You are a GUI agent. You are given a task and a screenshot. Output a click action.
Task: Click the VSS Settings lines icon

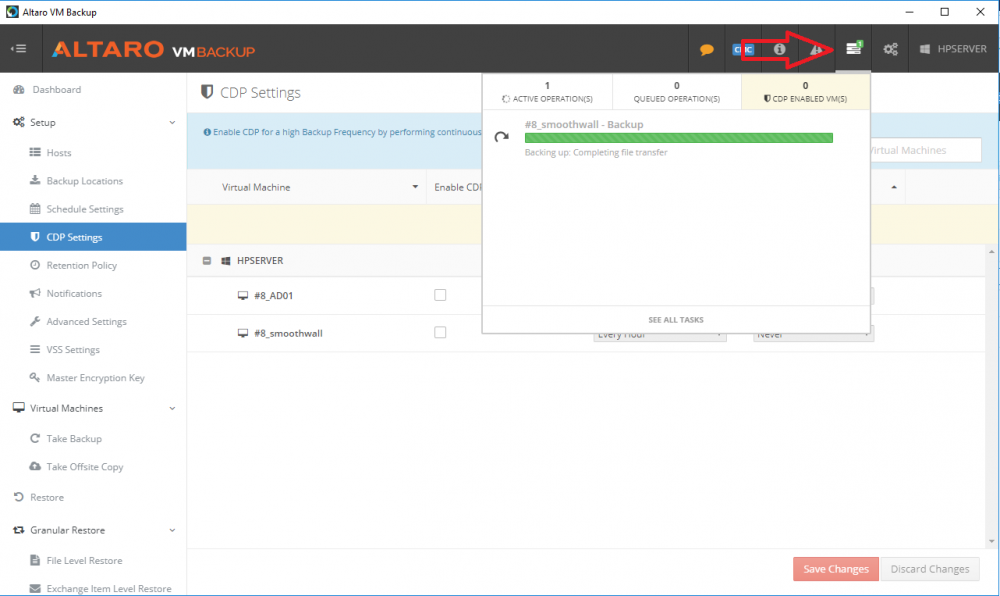pyautogui.click(x=35, y=349)
